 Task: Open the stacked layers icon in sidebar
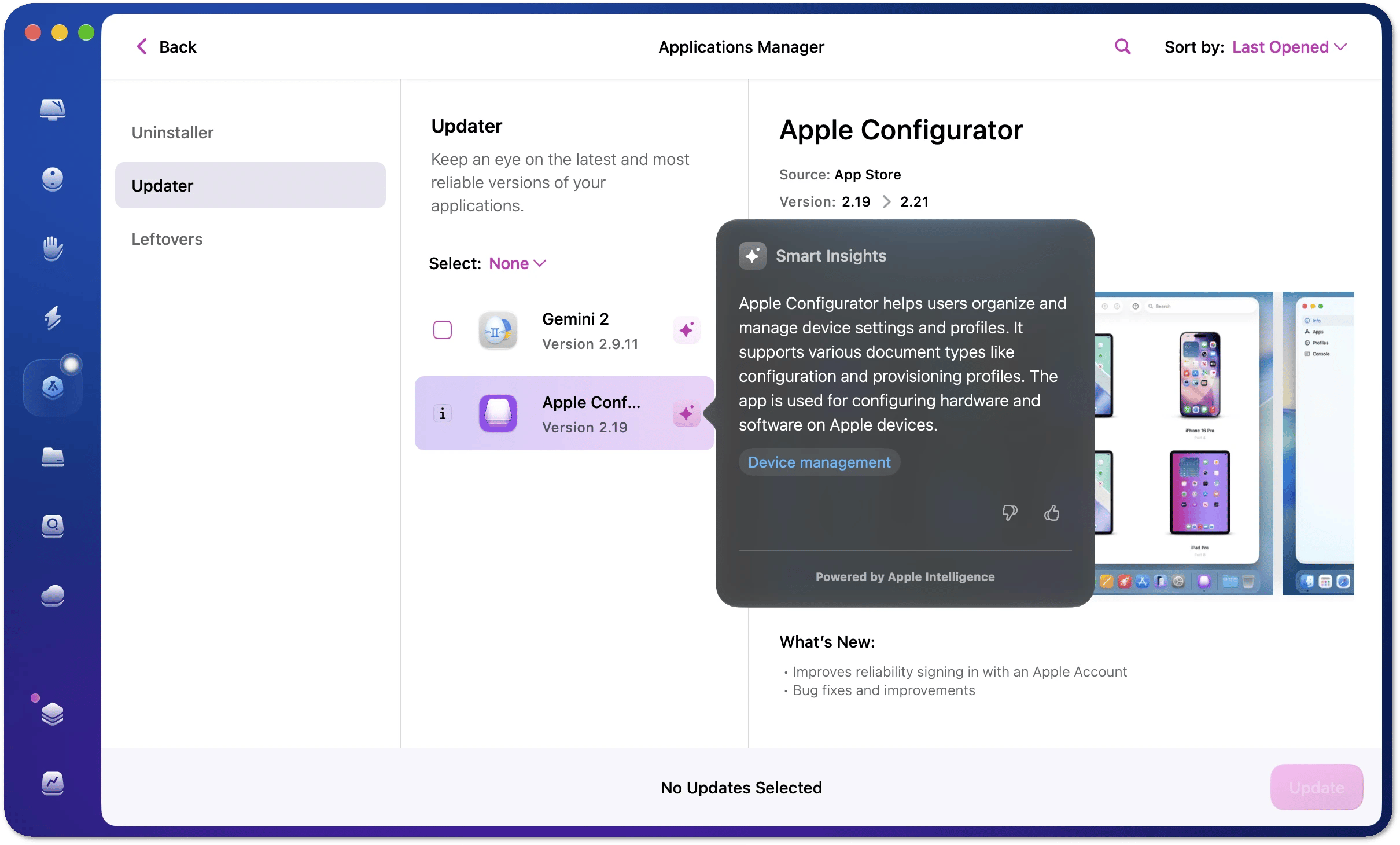(x=53, y=714)
